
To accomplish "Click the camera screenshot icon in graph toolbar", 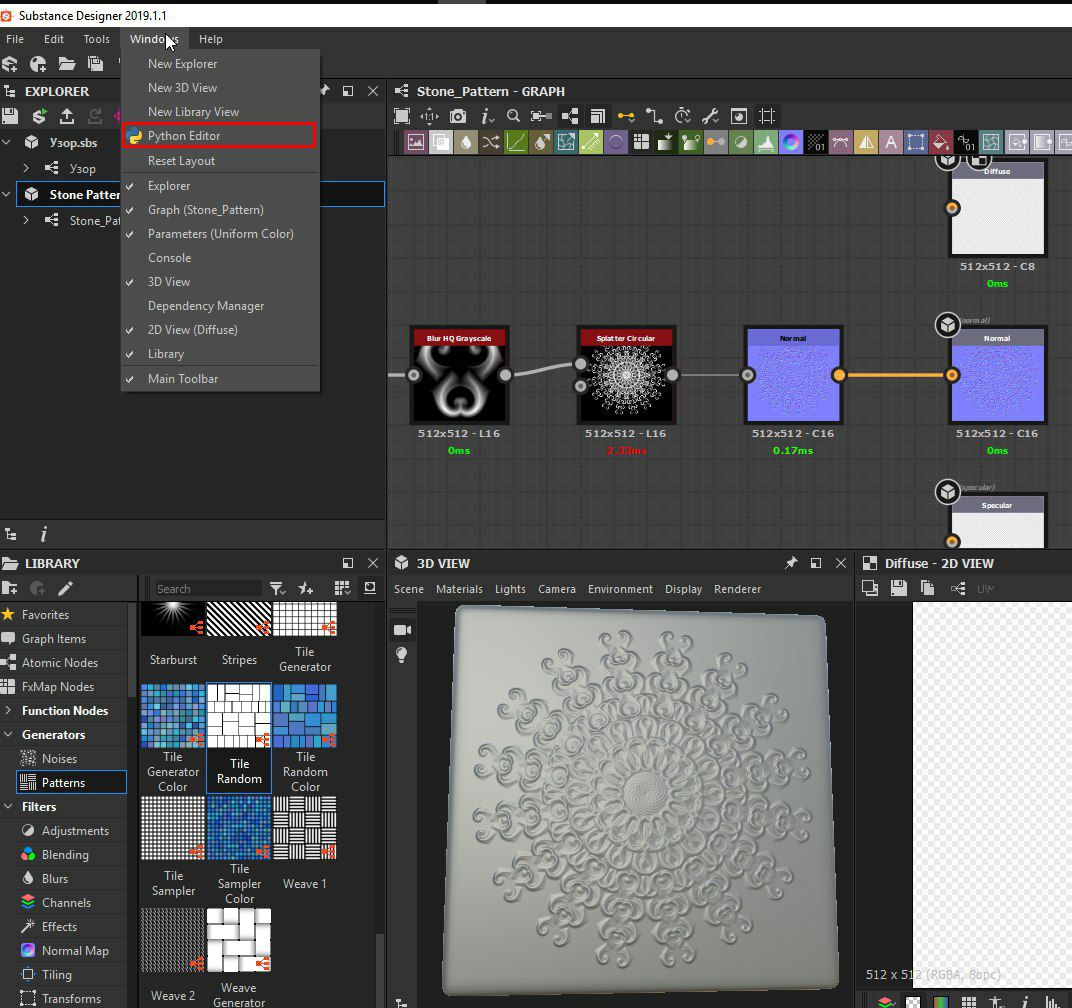I will coord(458,116).
